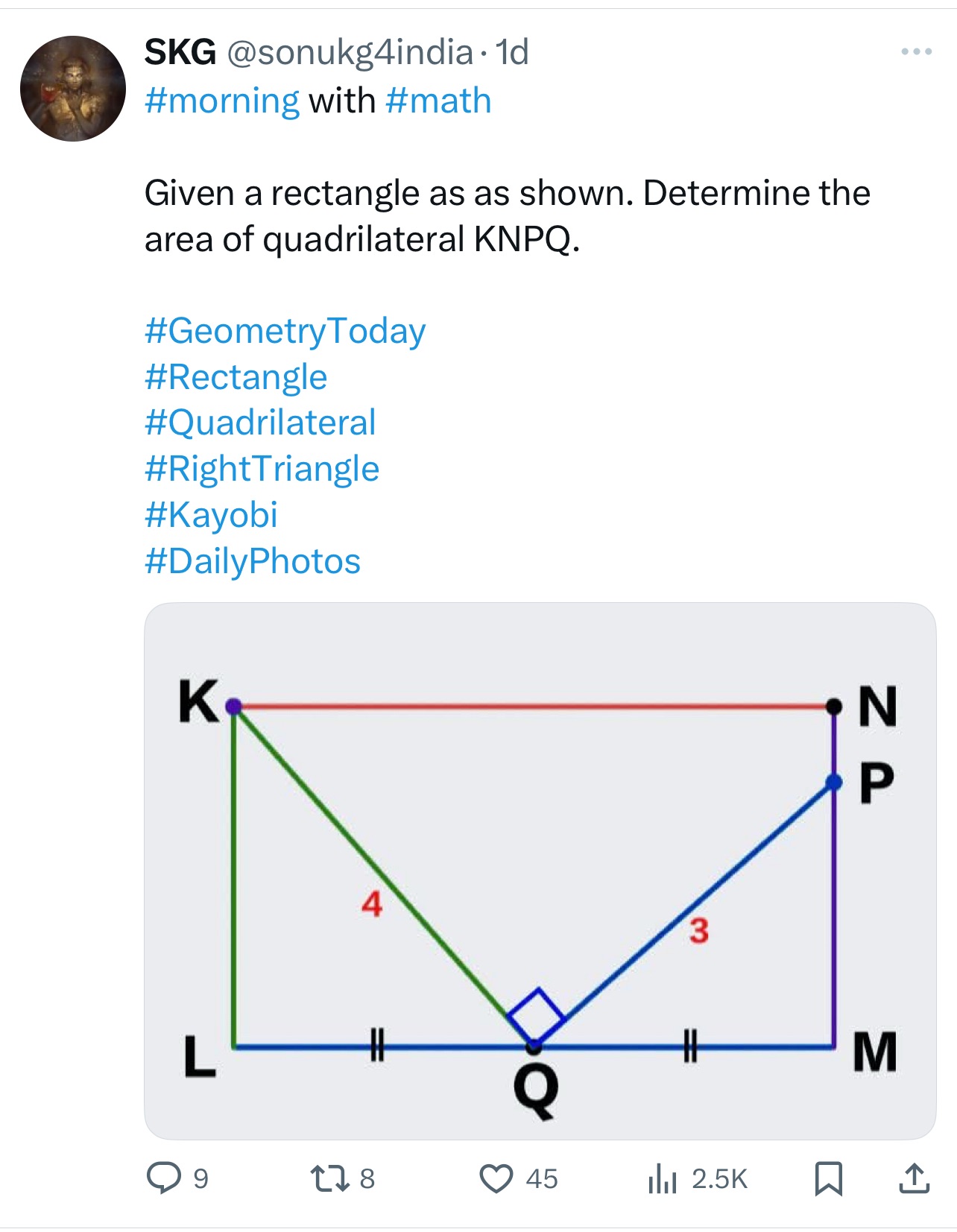Tap the share upload icon
This screenshot has width=957, height=1232.
click(914, 1178)
